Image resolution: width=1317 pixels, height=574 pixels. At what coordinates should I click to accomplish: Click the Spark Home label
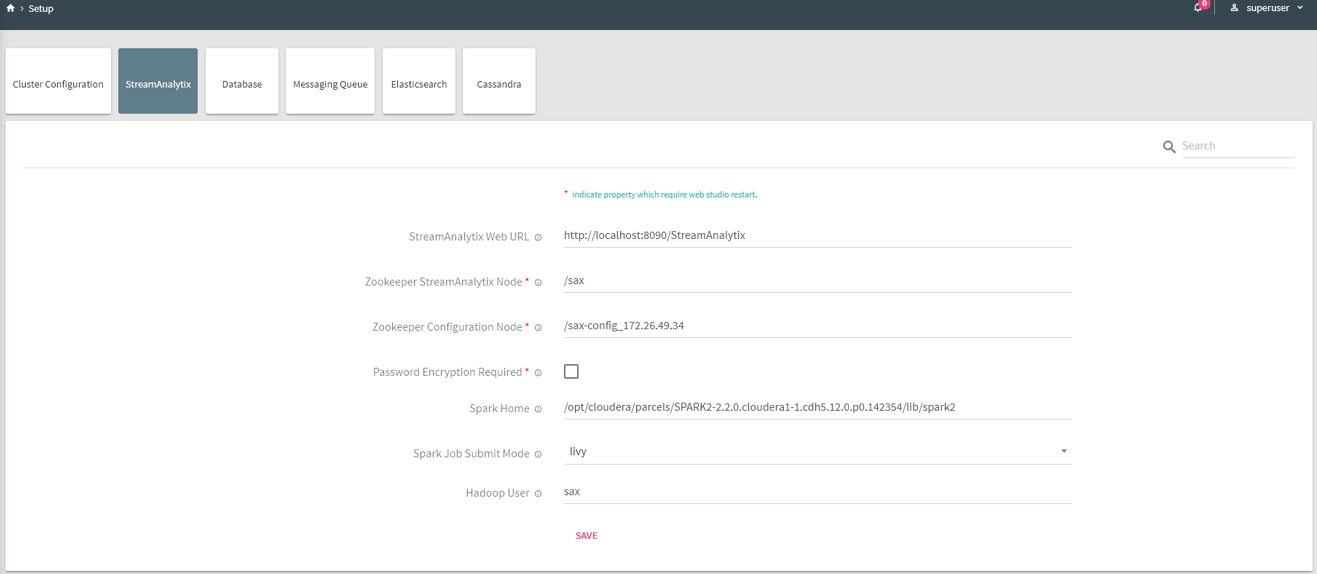pos(499,409)
